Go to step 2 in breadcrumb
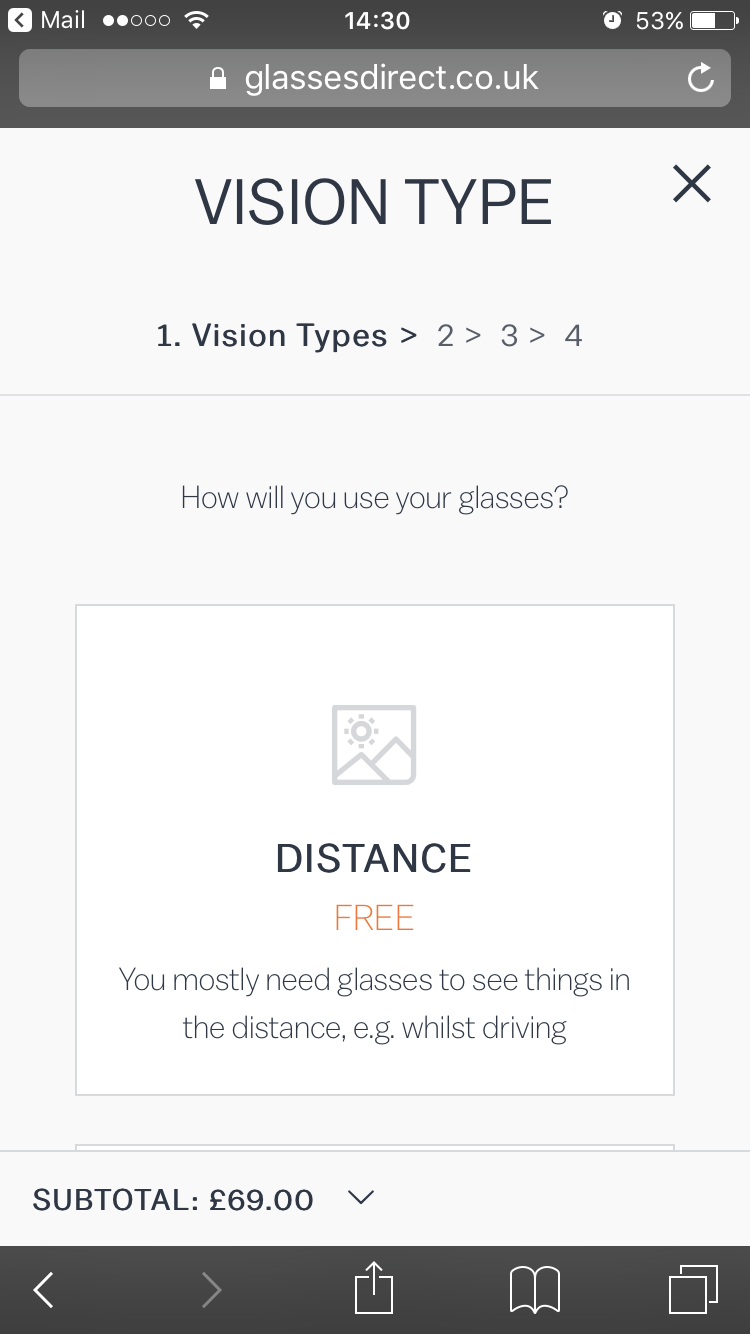 coord(445,336)
